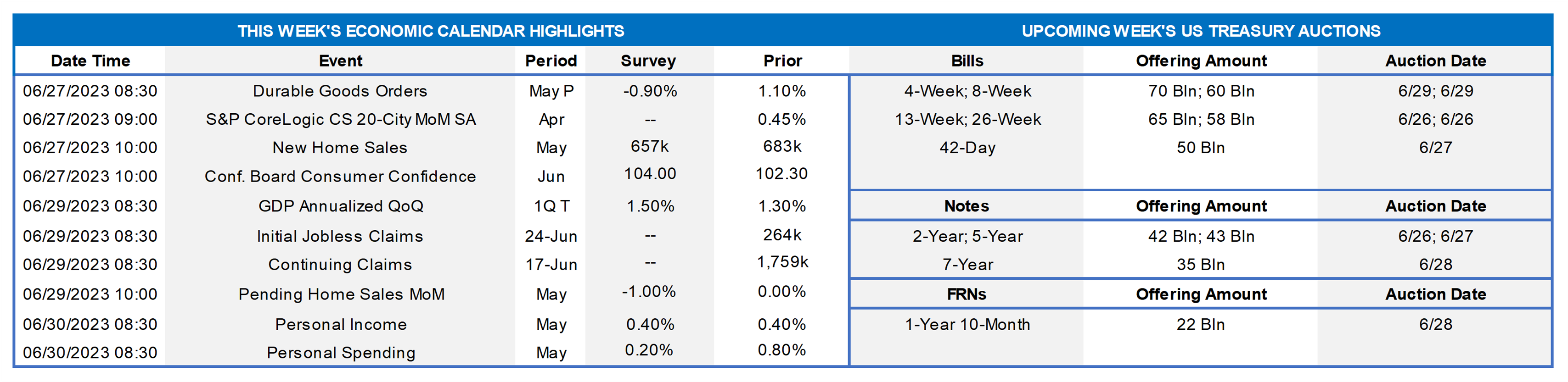
Task: Click the Personal Spending event cell
Action: point(341,353)
